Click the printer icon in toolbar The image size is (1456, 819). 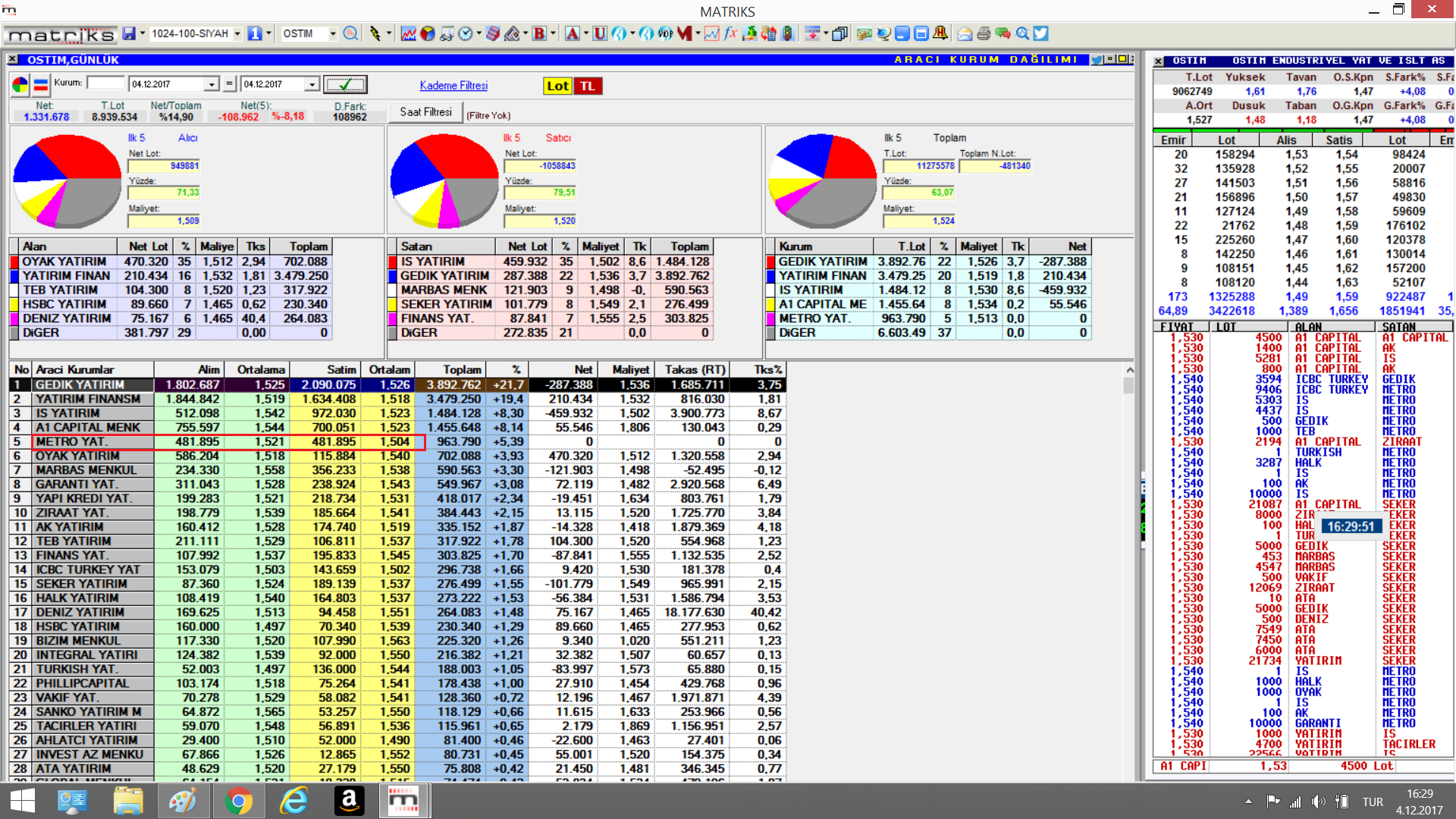(x=984, y=33)
